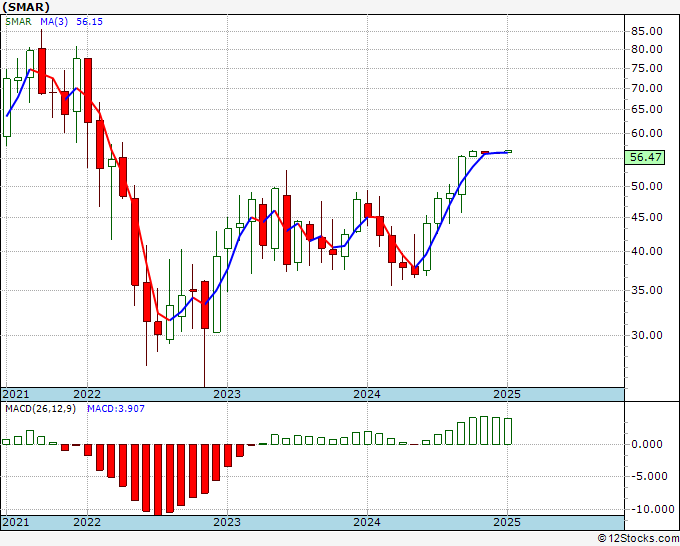Click the 70.00 price axis label

647,88
